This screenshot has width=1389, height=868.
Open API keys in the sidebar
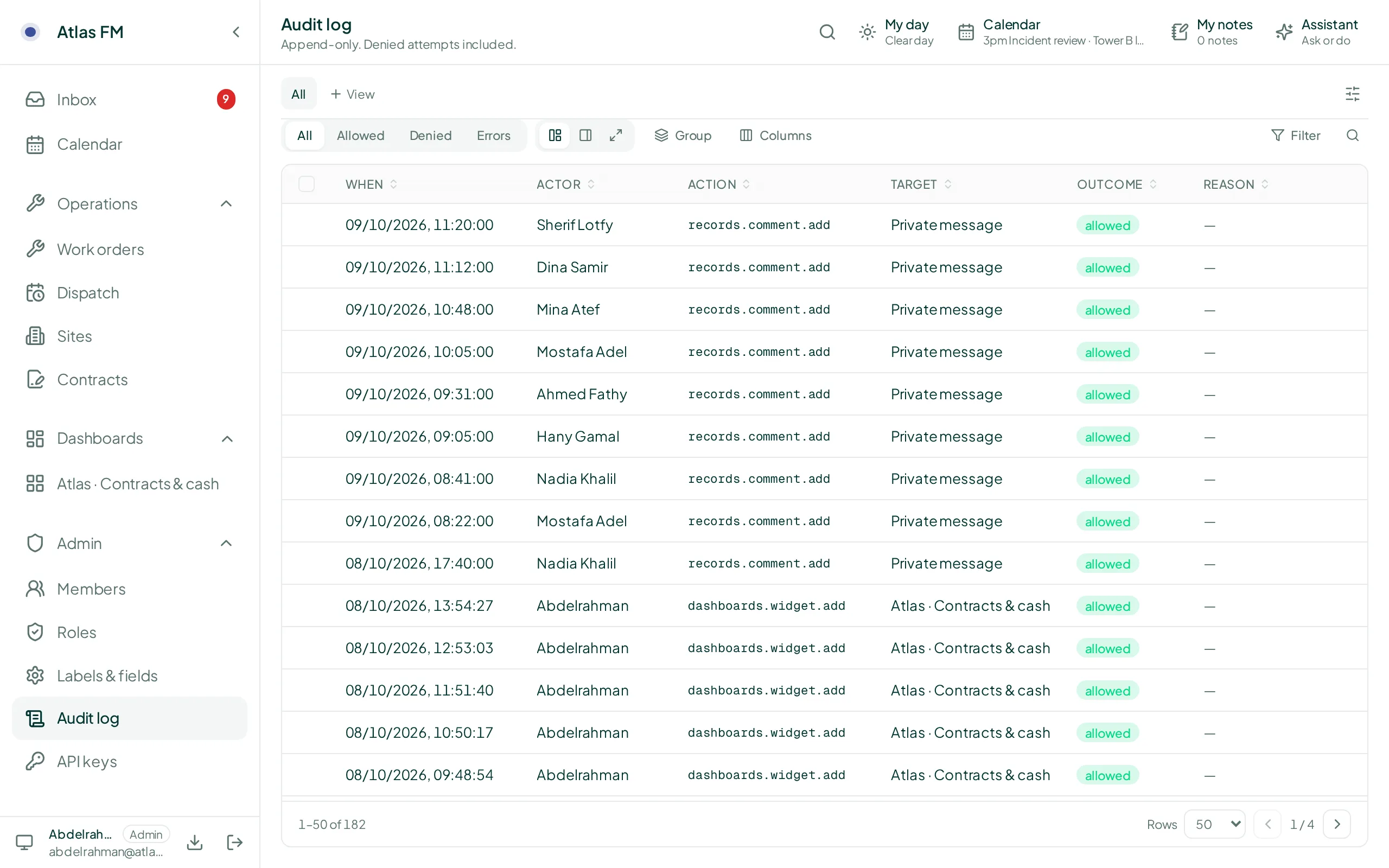coord(130,761)
